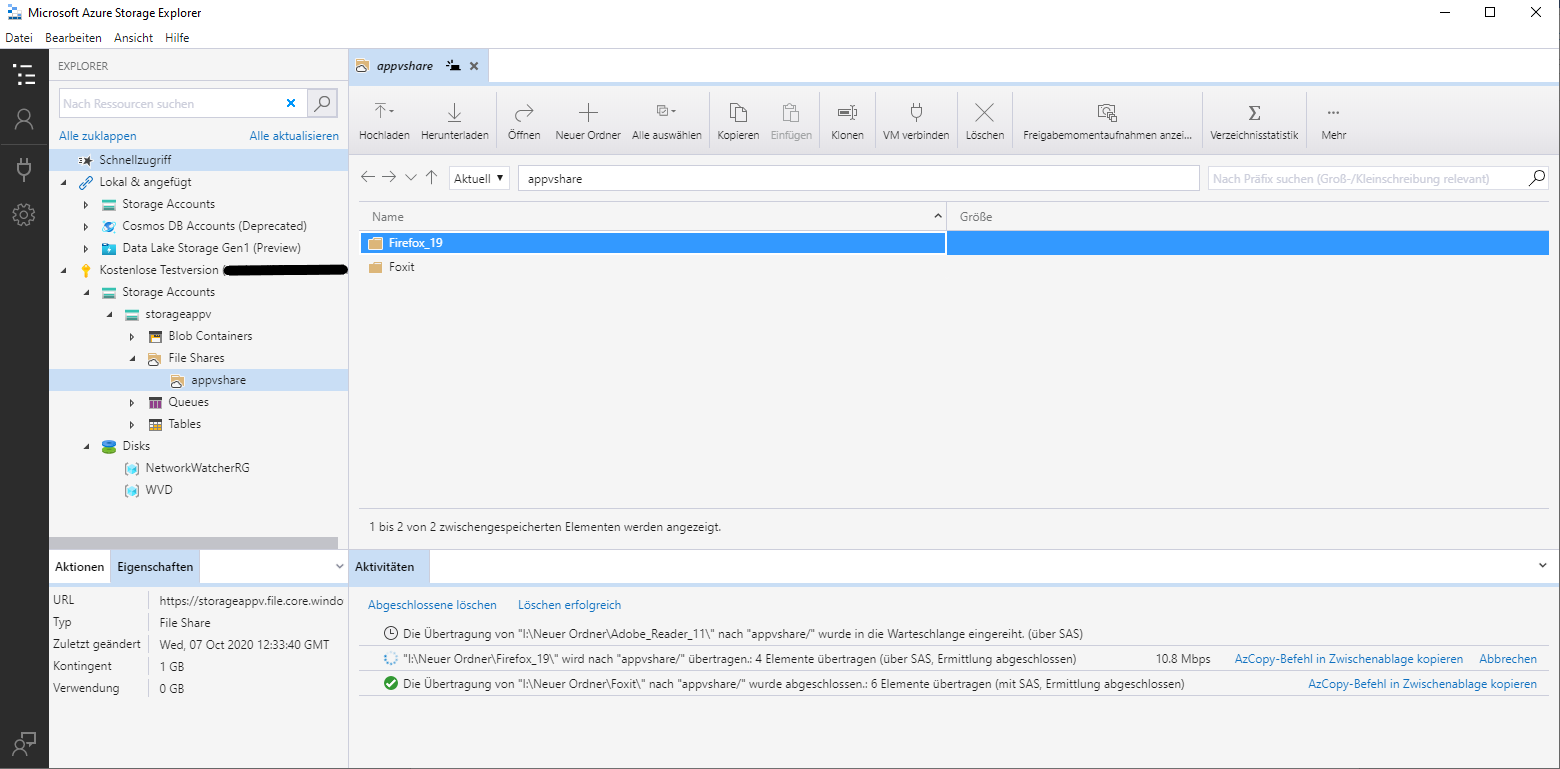Click the Hochladen upload toolbar button
The height and width of the screenshot is (769, 1560).
384,120
